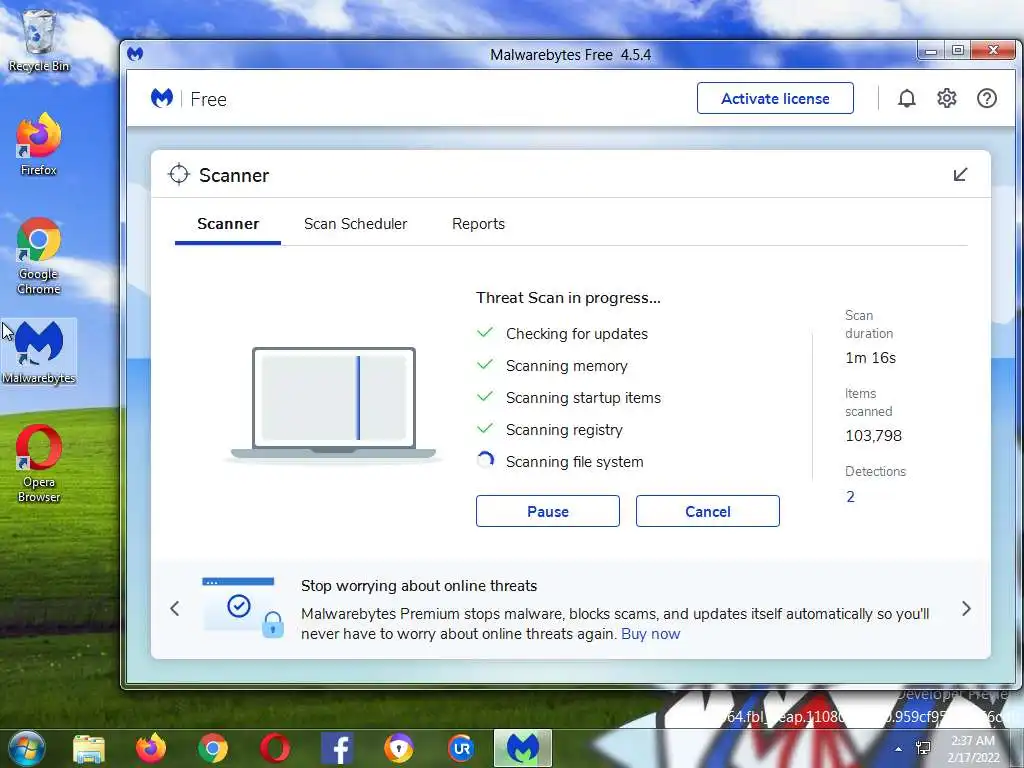Screen dimensions: 1024x768
Task: Click the 'Checking for updates' step text
Action: 577,334
